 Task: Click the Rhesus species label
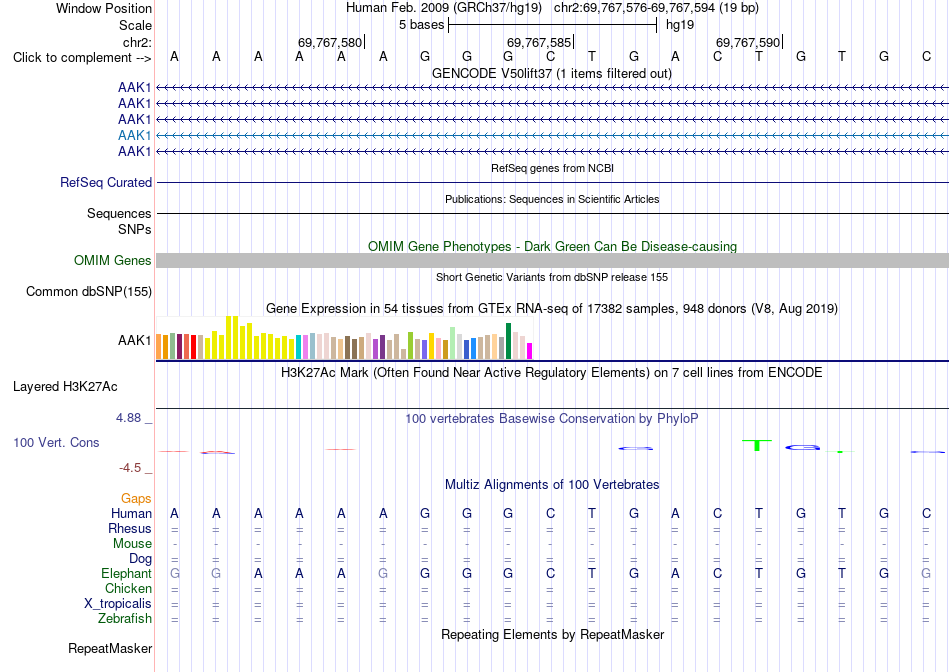(x=130, y=528)
